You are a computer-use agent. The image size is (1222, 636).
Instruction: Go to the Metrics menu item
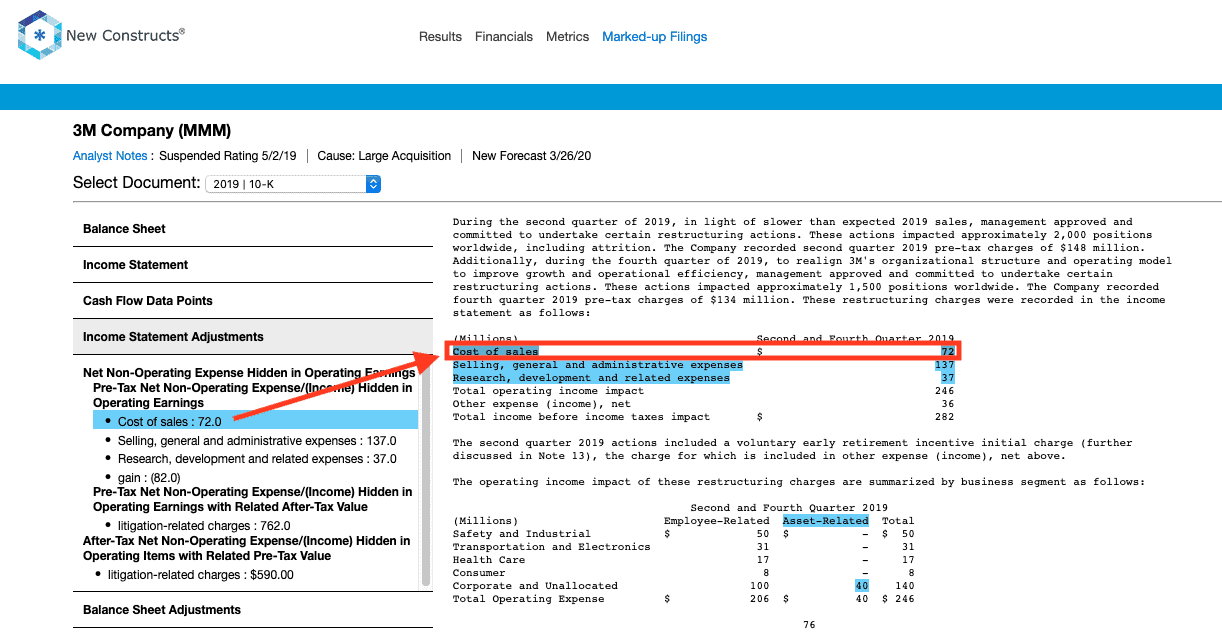pyautogui.click(x=567, y=37)
